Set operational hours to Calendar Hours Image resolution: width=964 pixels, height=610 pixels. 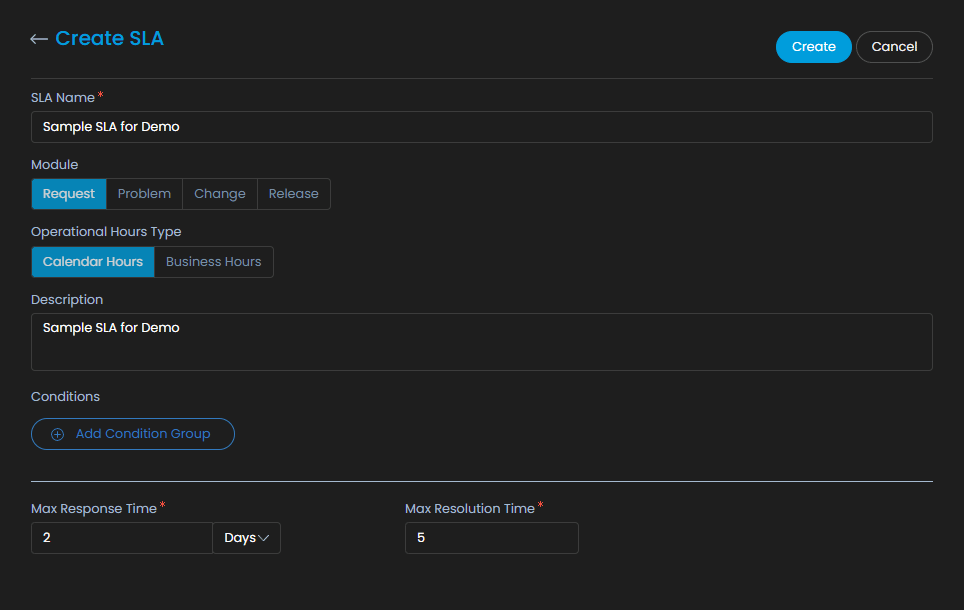tap(93, 261)
